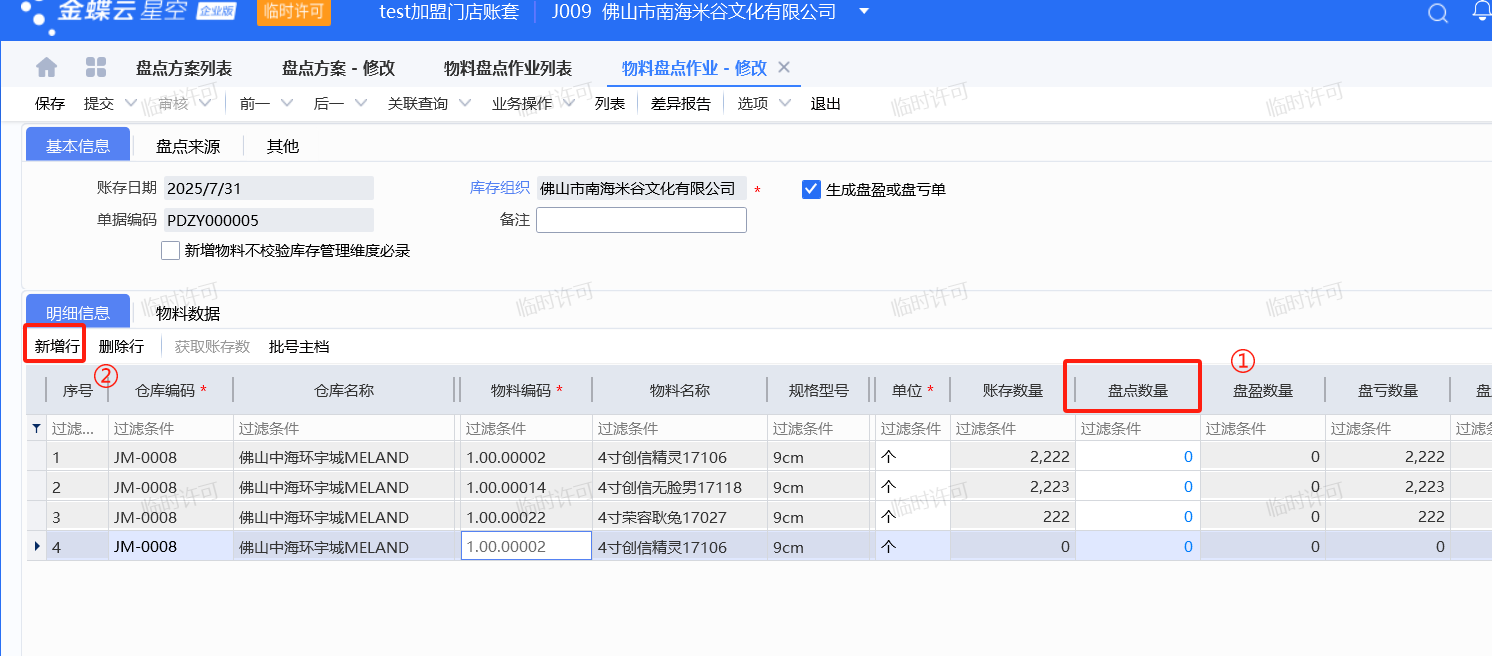The image size is (1492, 656).
Task: Toggle 生成盘盈或盘亏单 checkbox
Action: [811, 189]
